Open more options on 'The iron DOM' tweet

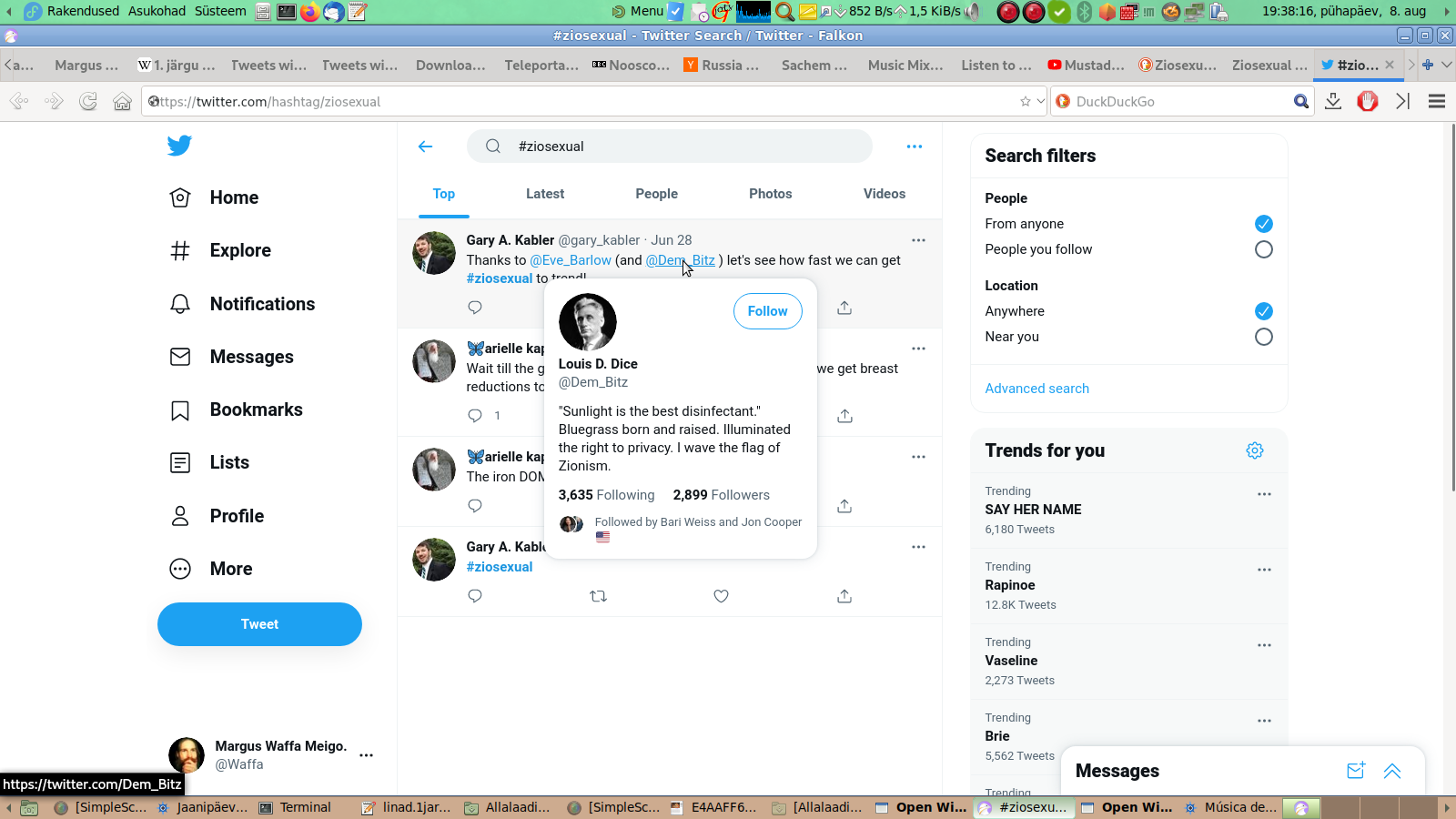pos(918,457)
